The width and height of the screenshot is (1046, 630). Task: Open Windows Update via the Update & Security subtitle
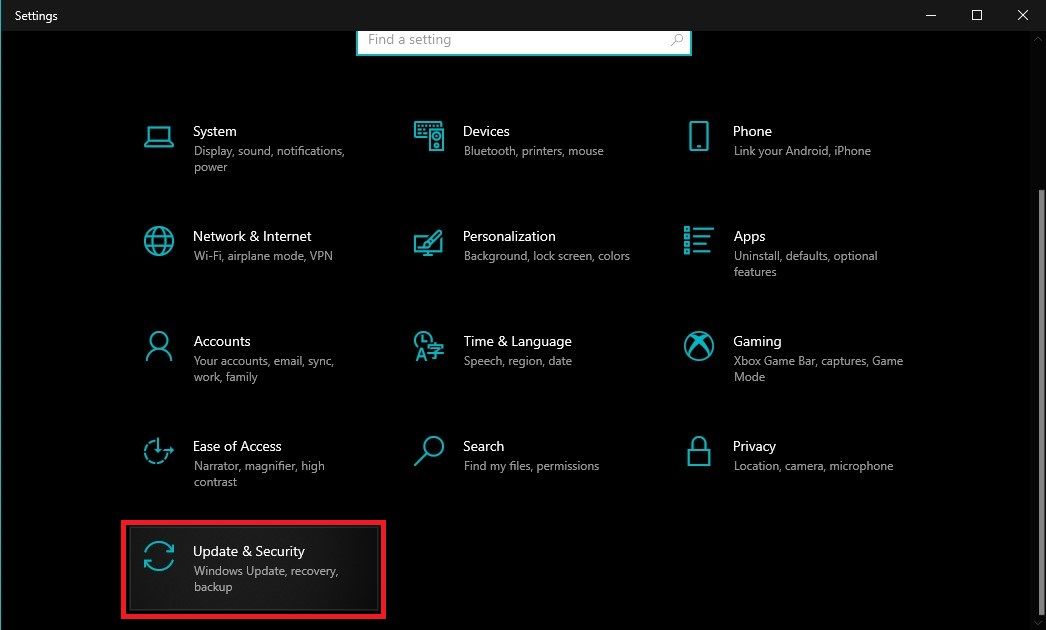[263, 579]
